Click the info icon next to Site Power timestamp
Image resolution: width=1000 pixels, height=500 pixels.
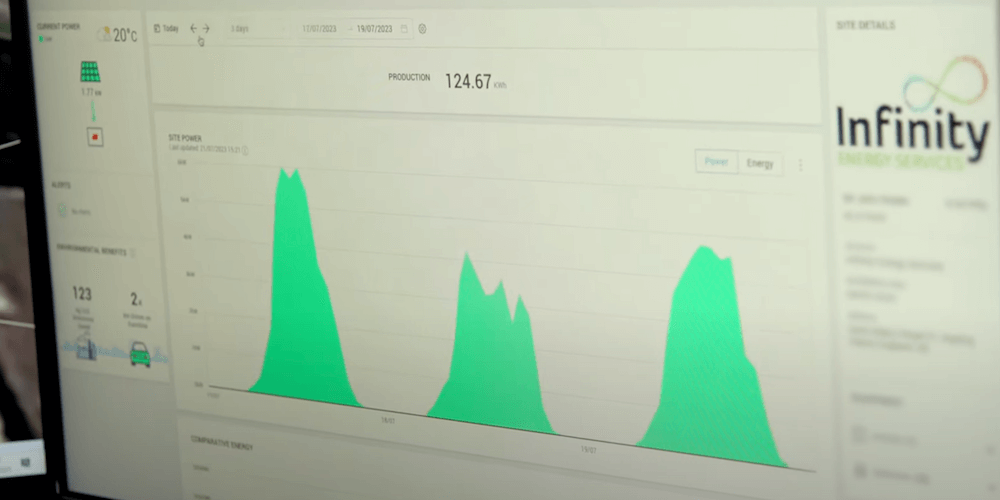[245, 149]
